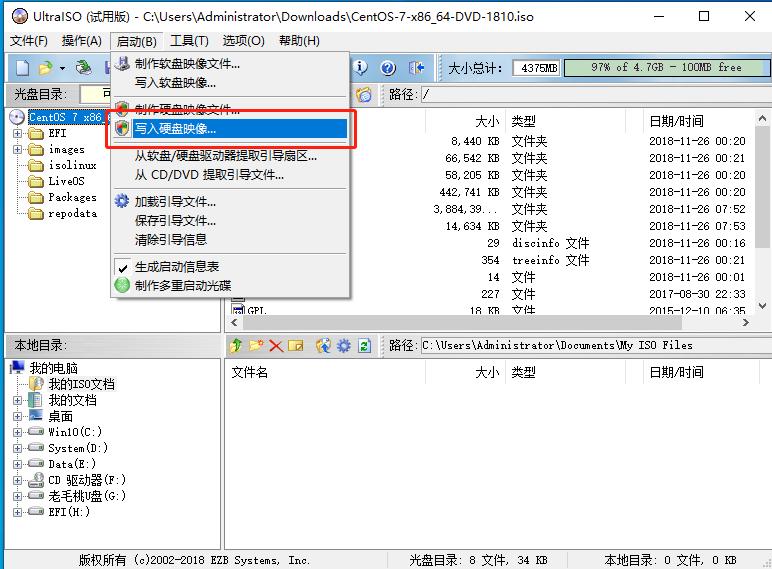
Task: Click the LiveOS folder icon in tree
Action: click(35, 181)
